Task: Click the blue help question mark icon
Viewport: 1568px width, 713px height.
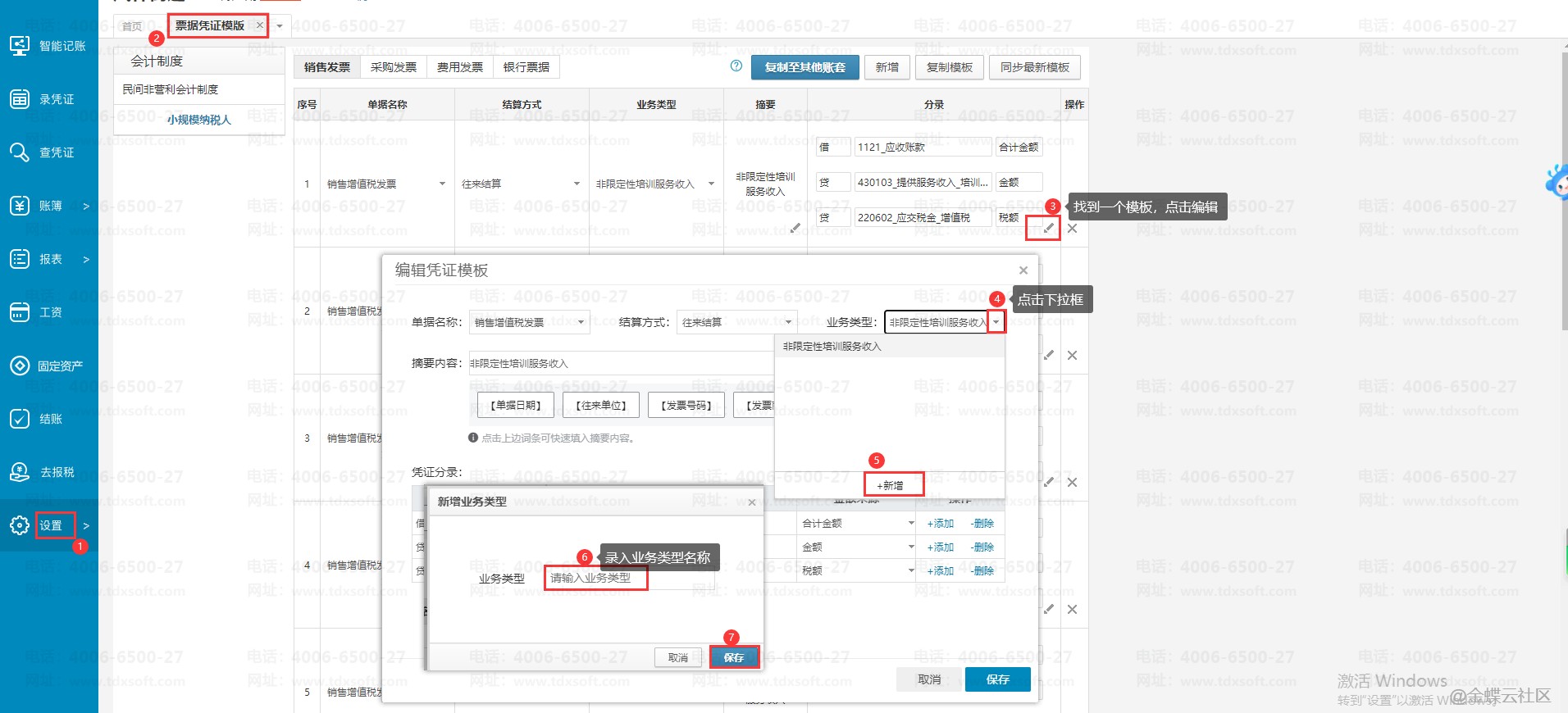Action: click(736, 66)
